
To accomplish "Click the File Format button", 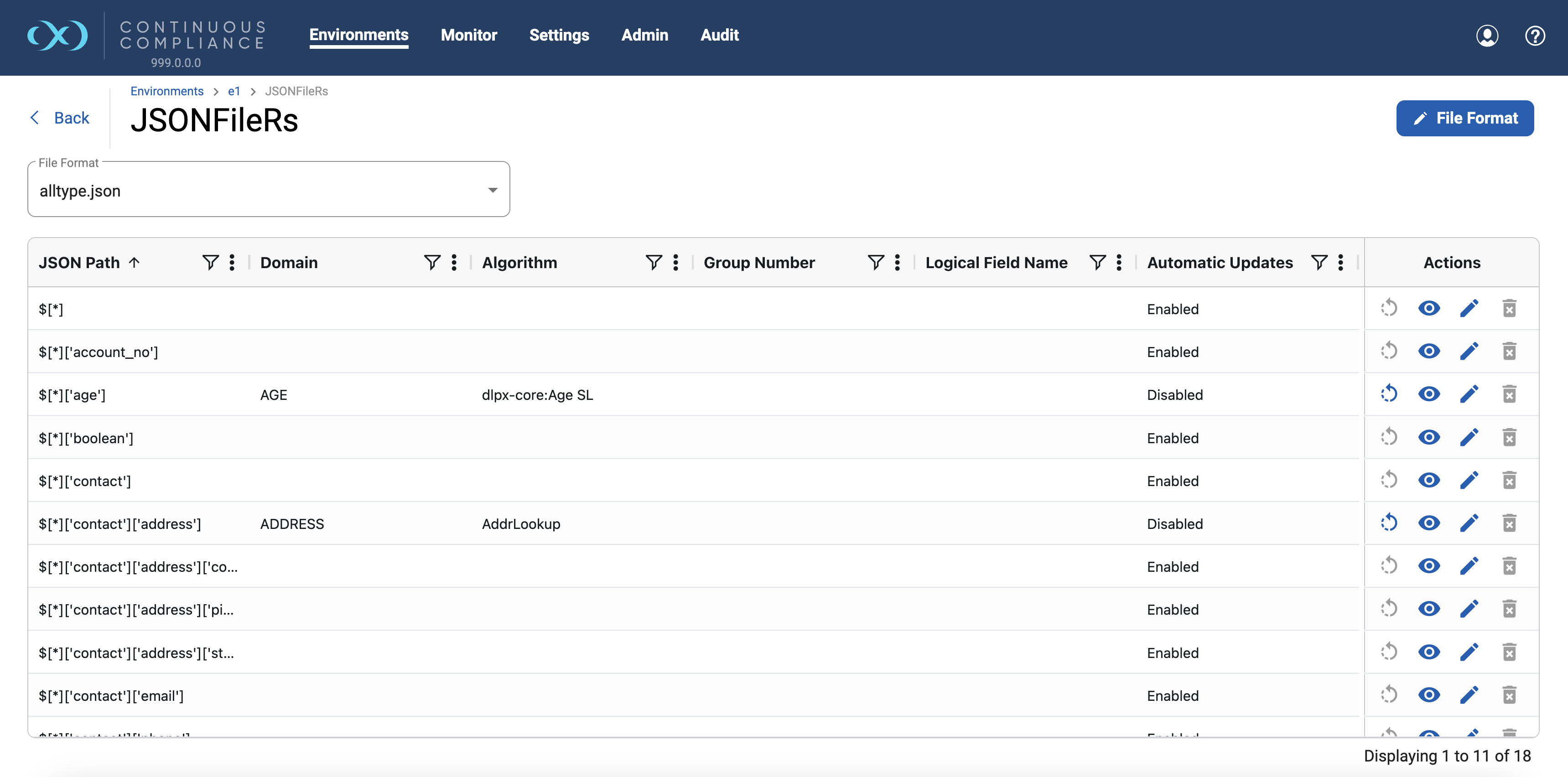I will click(x=1464, y=118).
